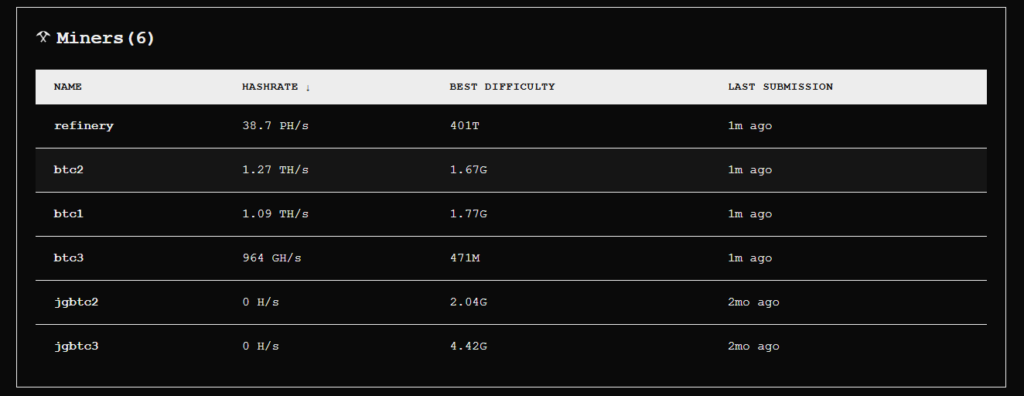
Task: Open the btc3 miner entry
Action: coord(511,258)
